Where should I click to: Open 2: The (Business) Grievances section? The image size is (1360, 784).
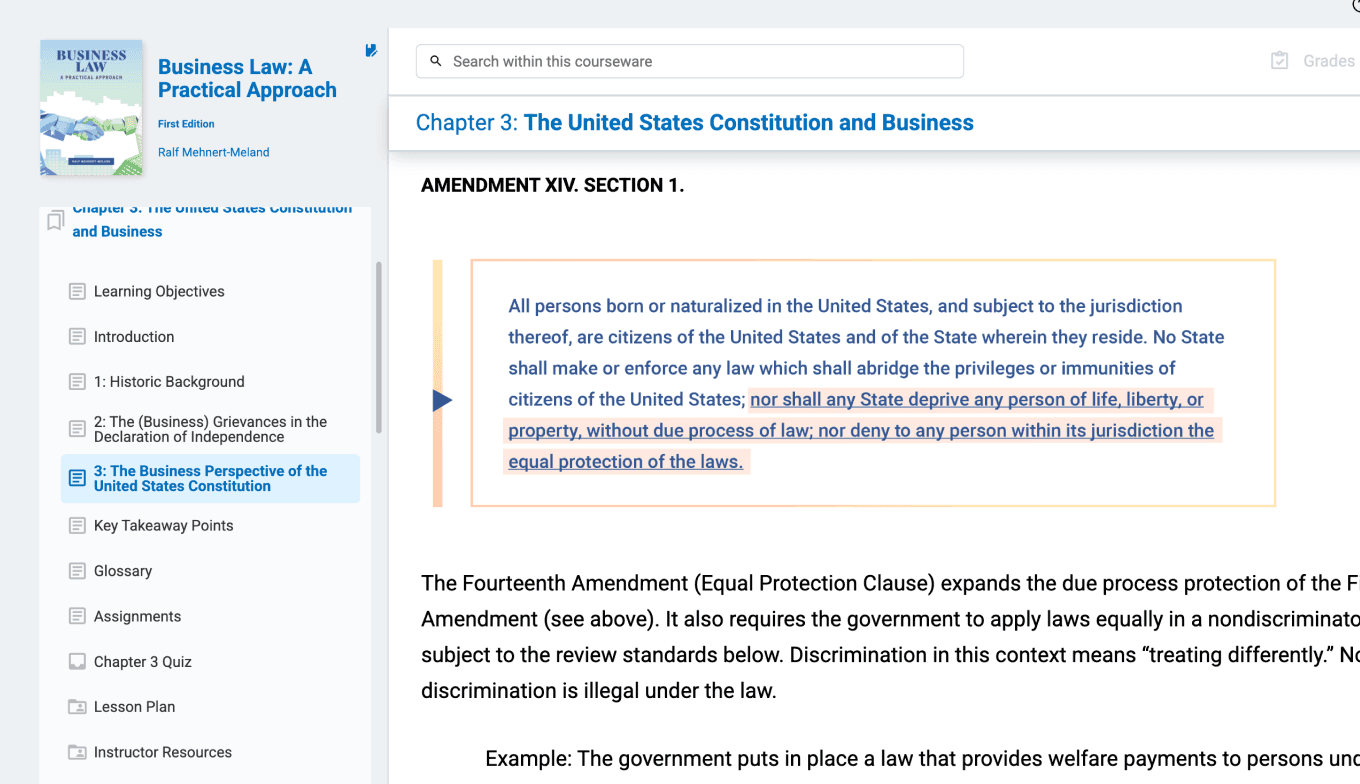(210, 429)
